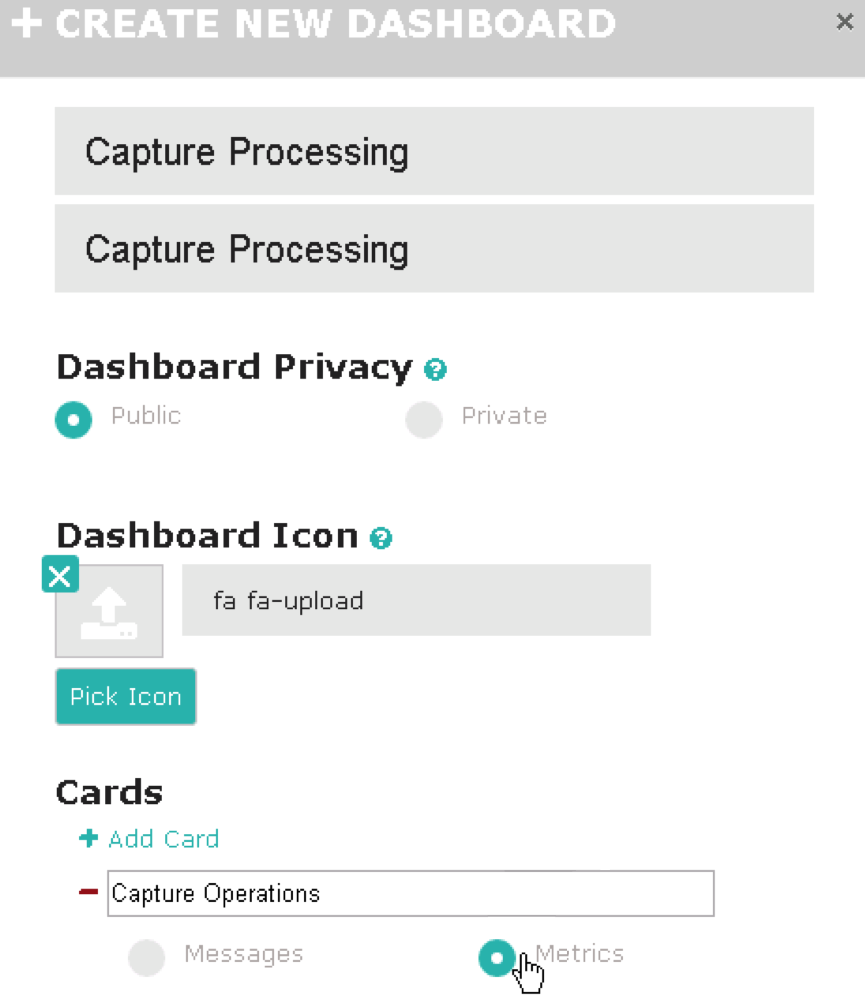Image resolution: width=865 pixels, height=1001 pixels.
Task: Select the Public privacy option
Action: pyautogui.click(x=73, y=419)
